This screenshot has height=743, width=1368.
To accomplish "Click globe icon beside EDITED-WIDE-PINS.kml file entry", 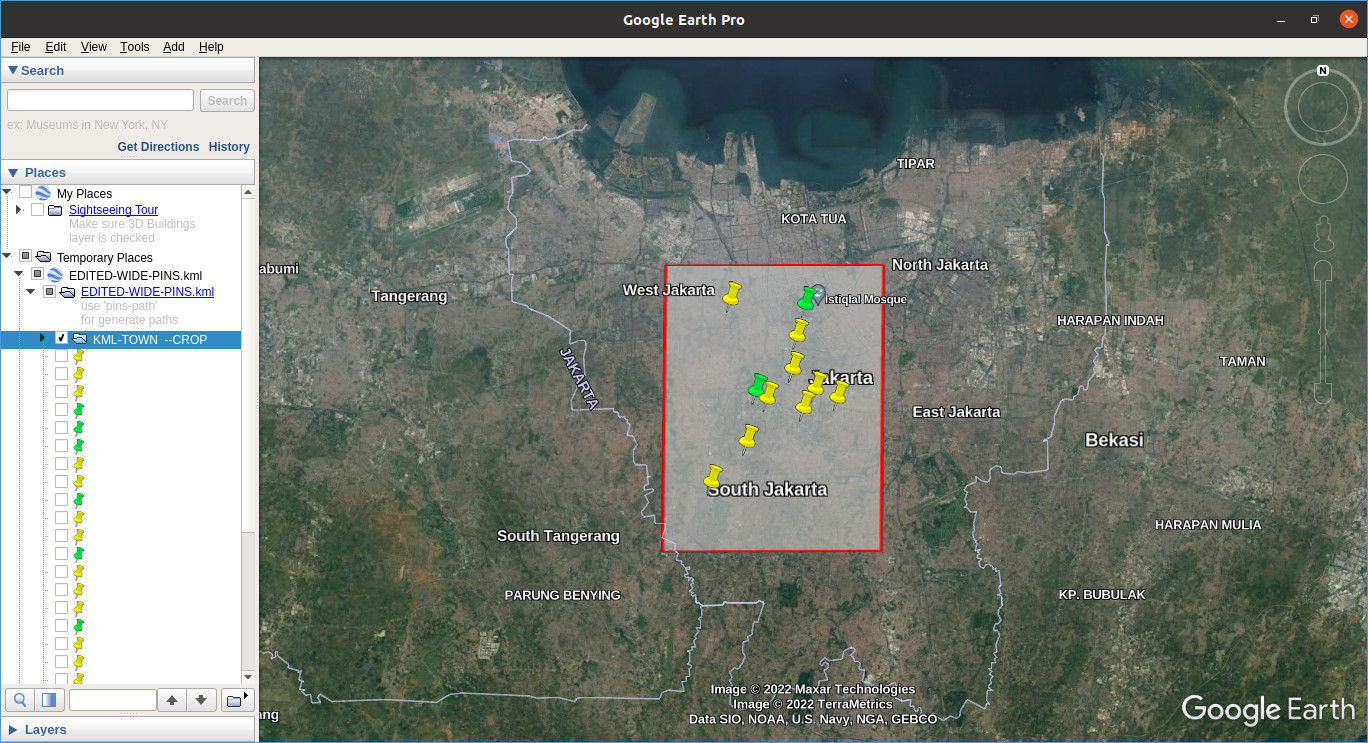I will point(55,274).
